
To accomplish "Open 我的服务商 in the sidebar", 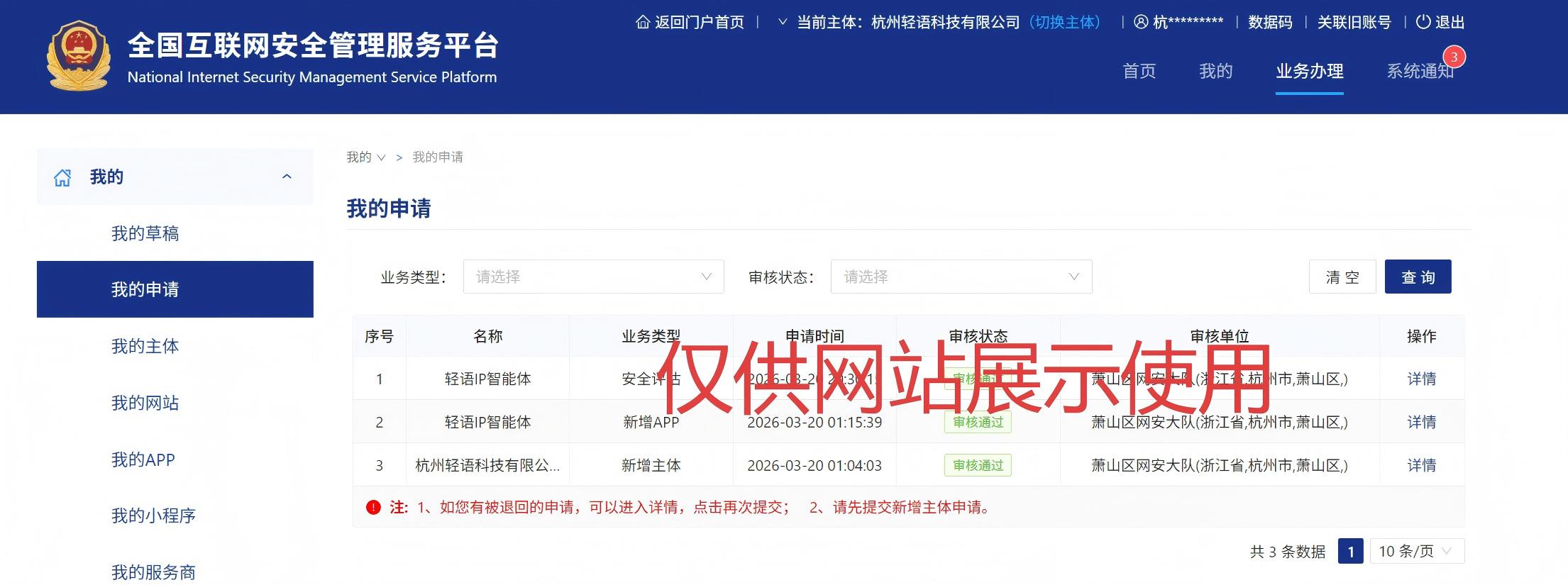I will click(153, 572).
